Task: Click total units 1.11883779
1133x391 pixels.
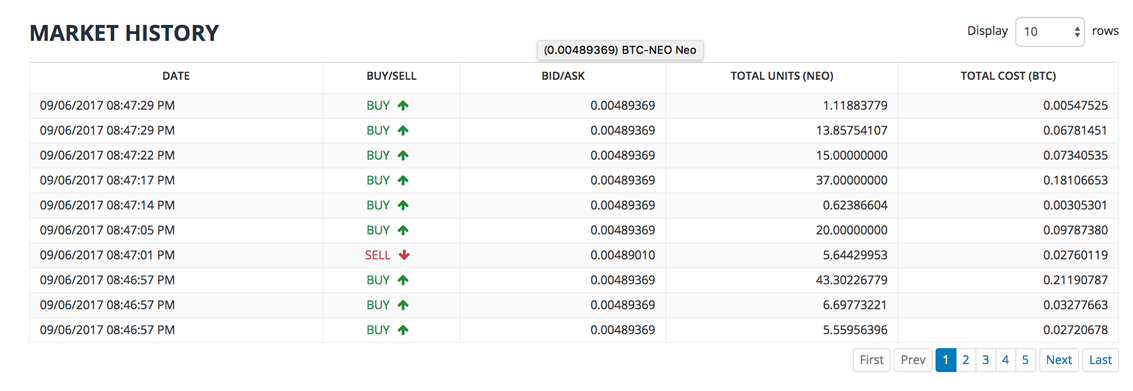Action: tap(855, 106)
